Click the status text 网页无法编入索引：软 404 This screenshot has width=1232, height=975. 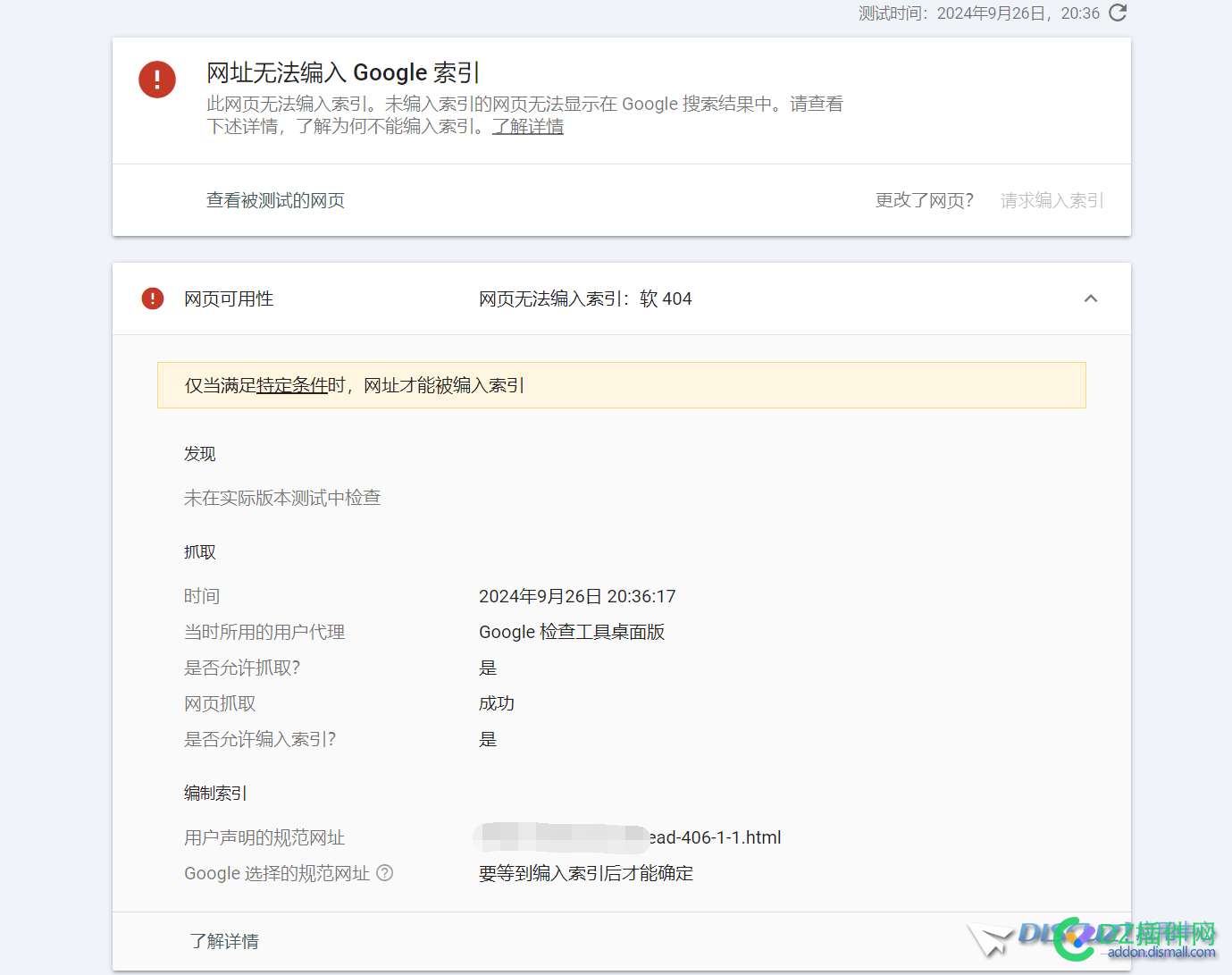click(585, 298)
